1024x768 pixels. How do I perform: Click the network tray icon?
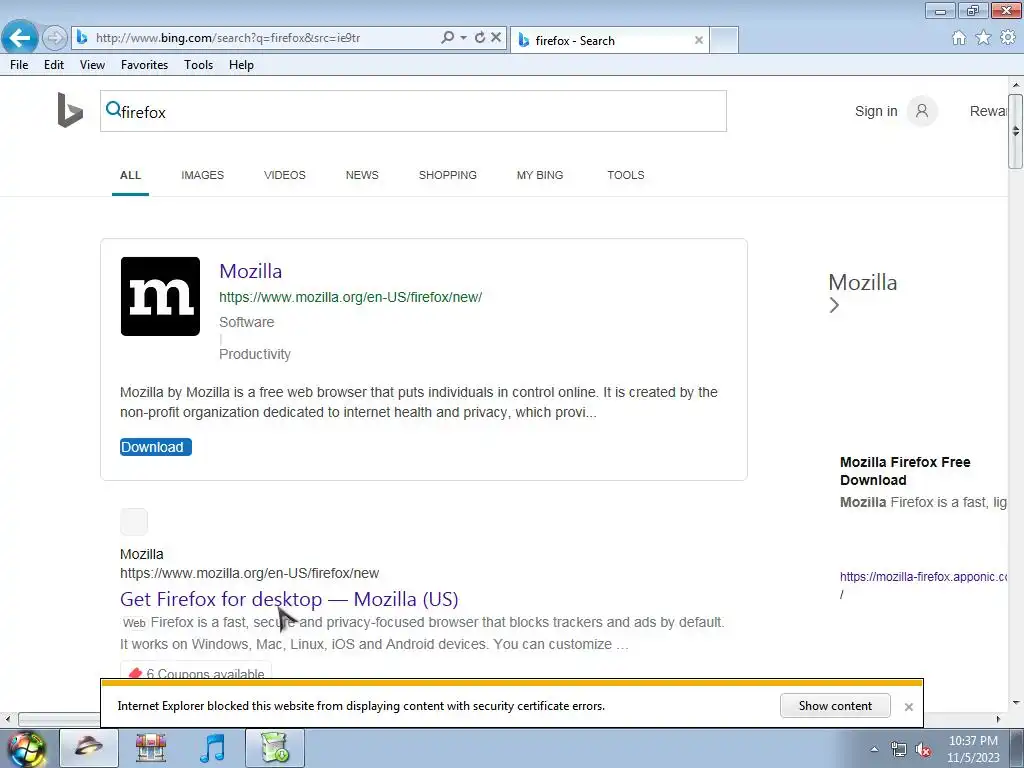(899, 749)
